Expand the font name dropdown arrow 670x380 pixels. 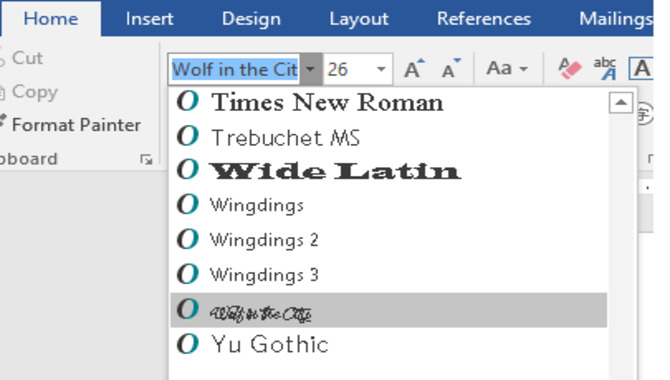(311, 69)
